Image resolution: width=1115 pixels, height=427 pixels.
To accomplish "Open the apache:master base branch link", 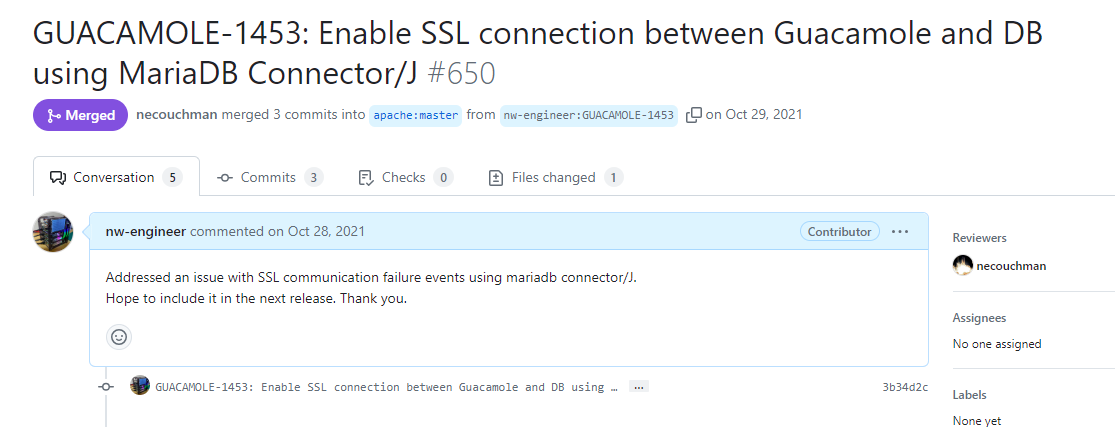I will 416,115.
